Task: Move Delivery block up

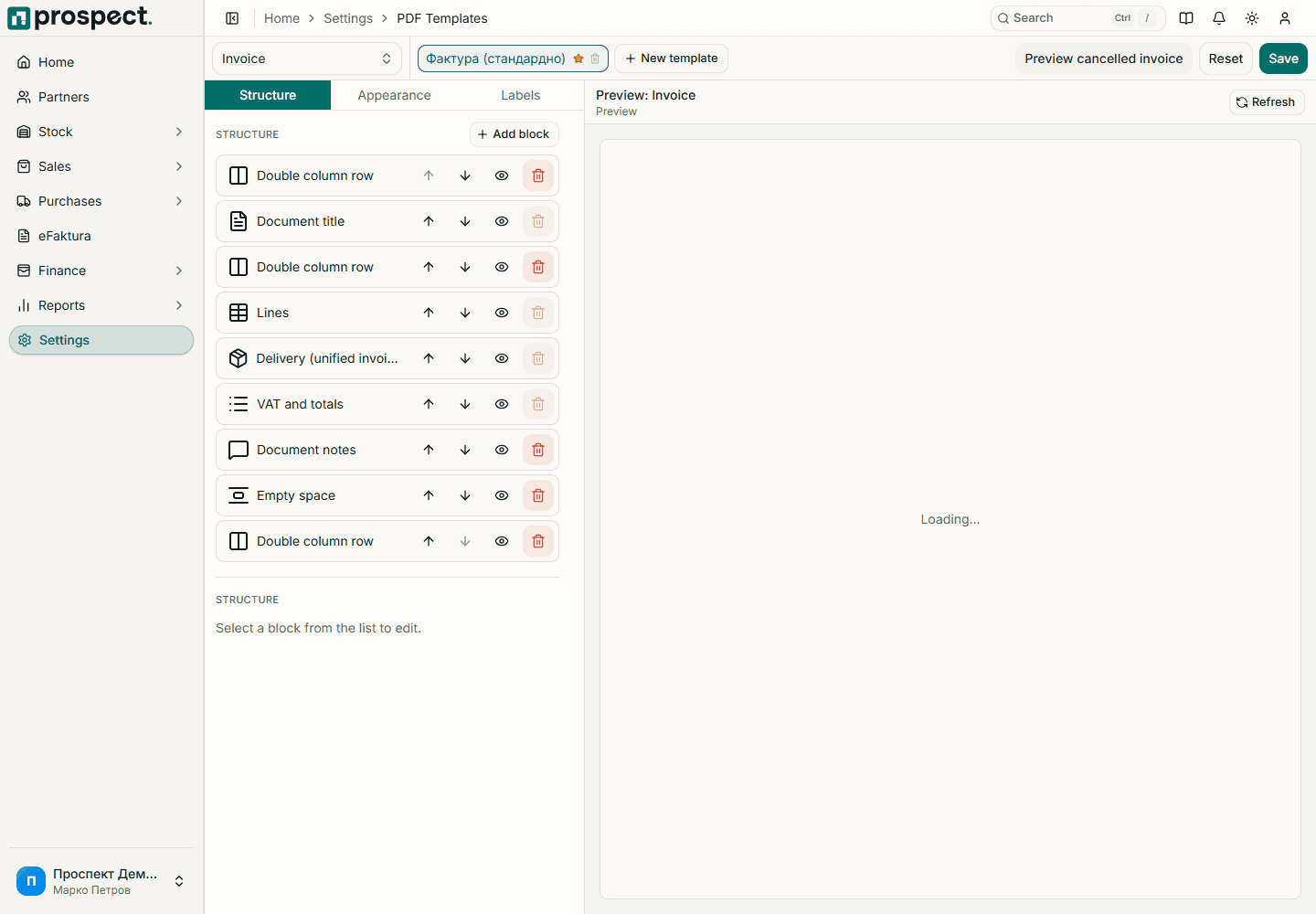Action: [x=429, y=358]
